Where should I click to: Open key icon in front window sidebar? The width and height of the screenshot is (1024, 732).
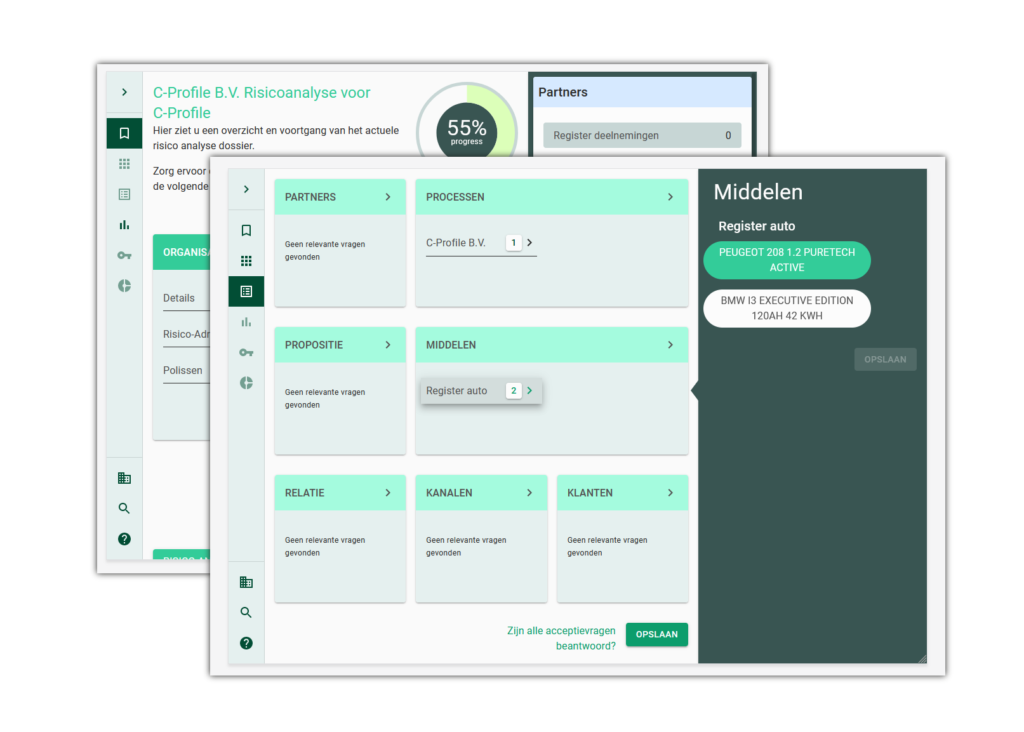(246, 353)
